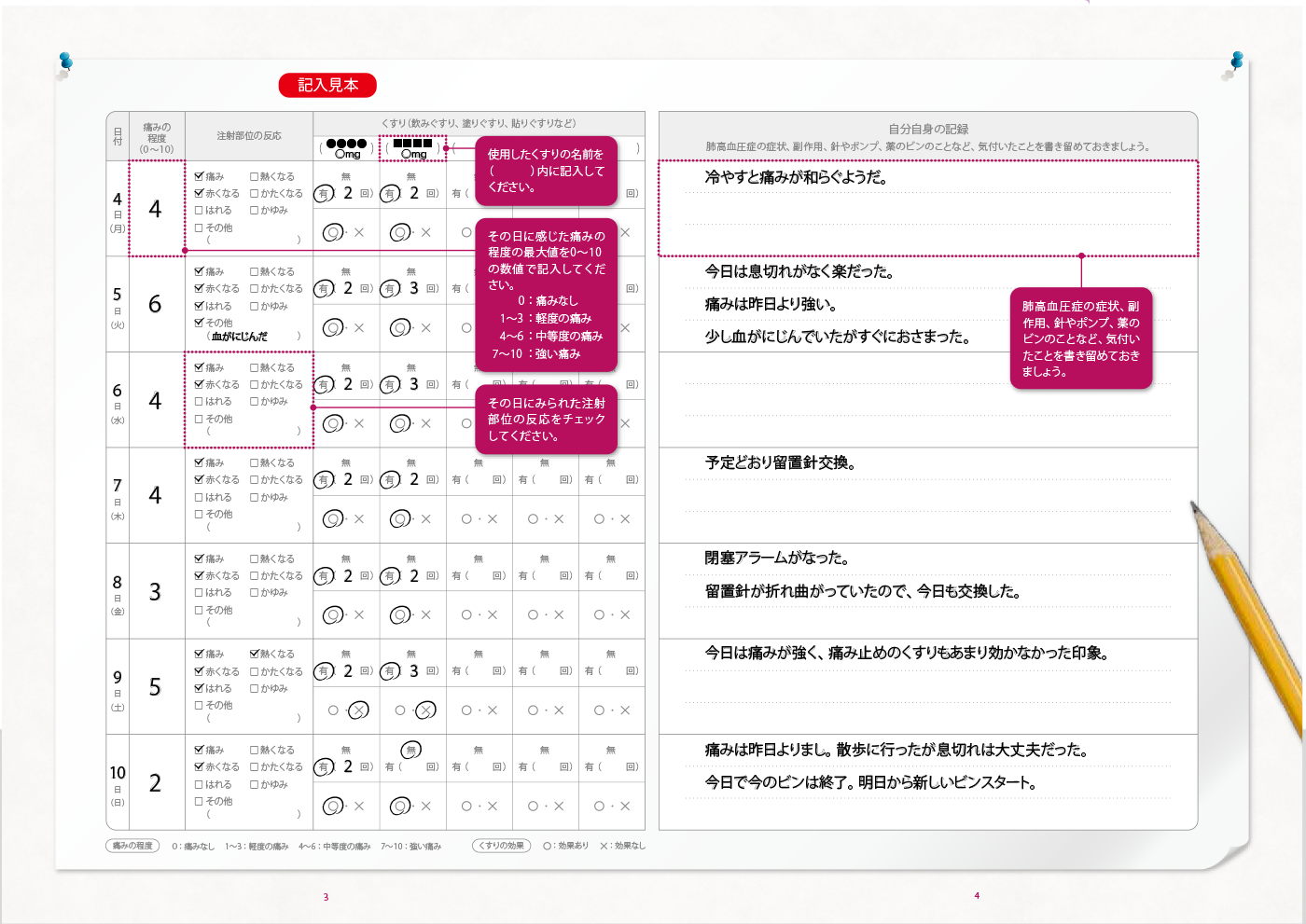Click the callout 使用したくすりの名前を
1306x924 pixels.
pos(547,172)
